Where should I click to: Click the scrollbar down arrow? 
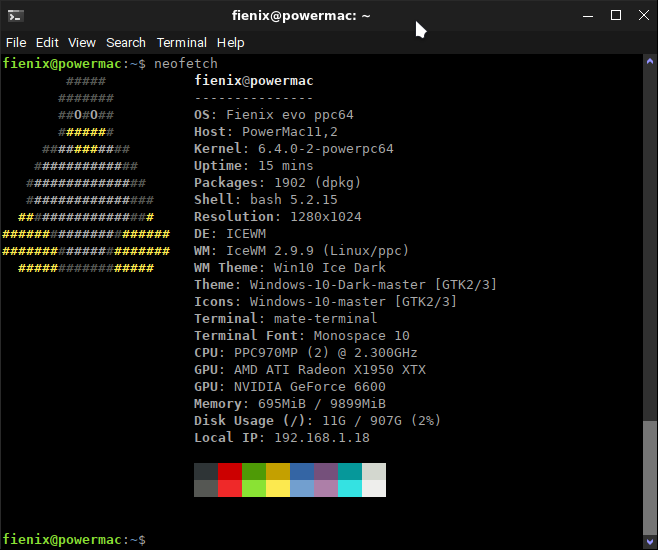pyautogui.click(x=650, y=542)
